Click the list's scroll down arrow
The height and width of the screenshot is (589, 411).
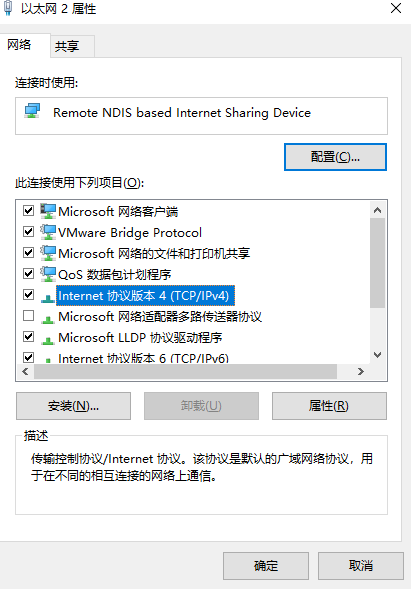[x=378, y=355]
